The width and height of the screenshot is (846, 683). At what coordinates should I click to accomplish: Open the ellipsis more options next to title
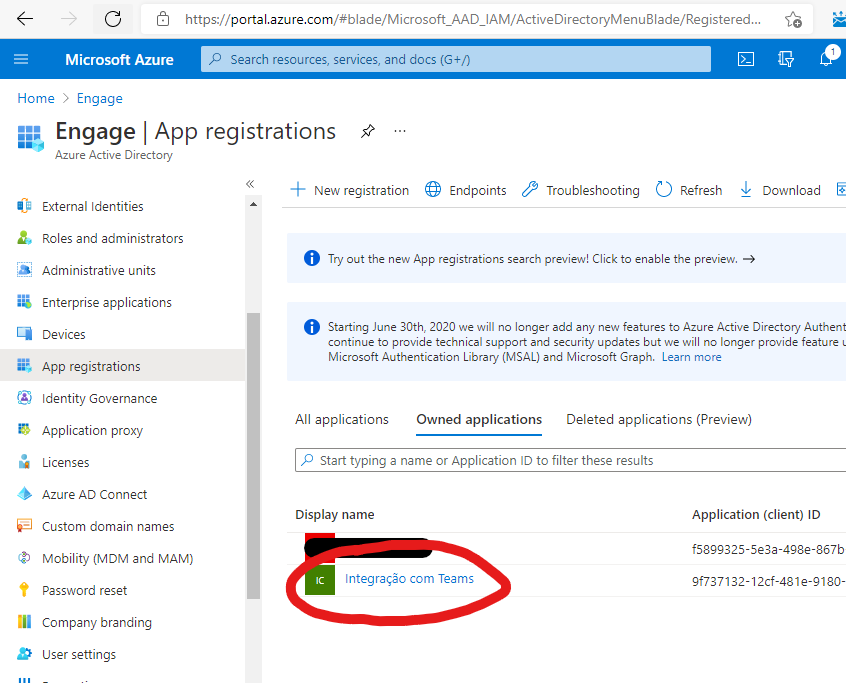[400, 131]
